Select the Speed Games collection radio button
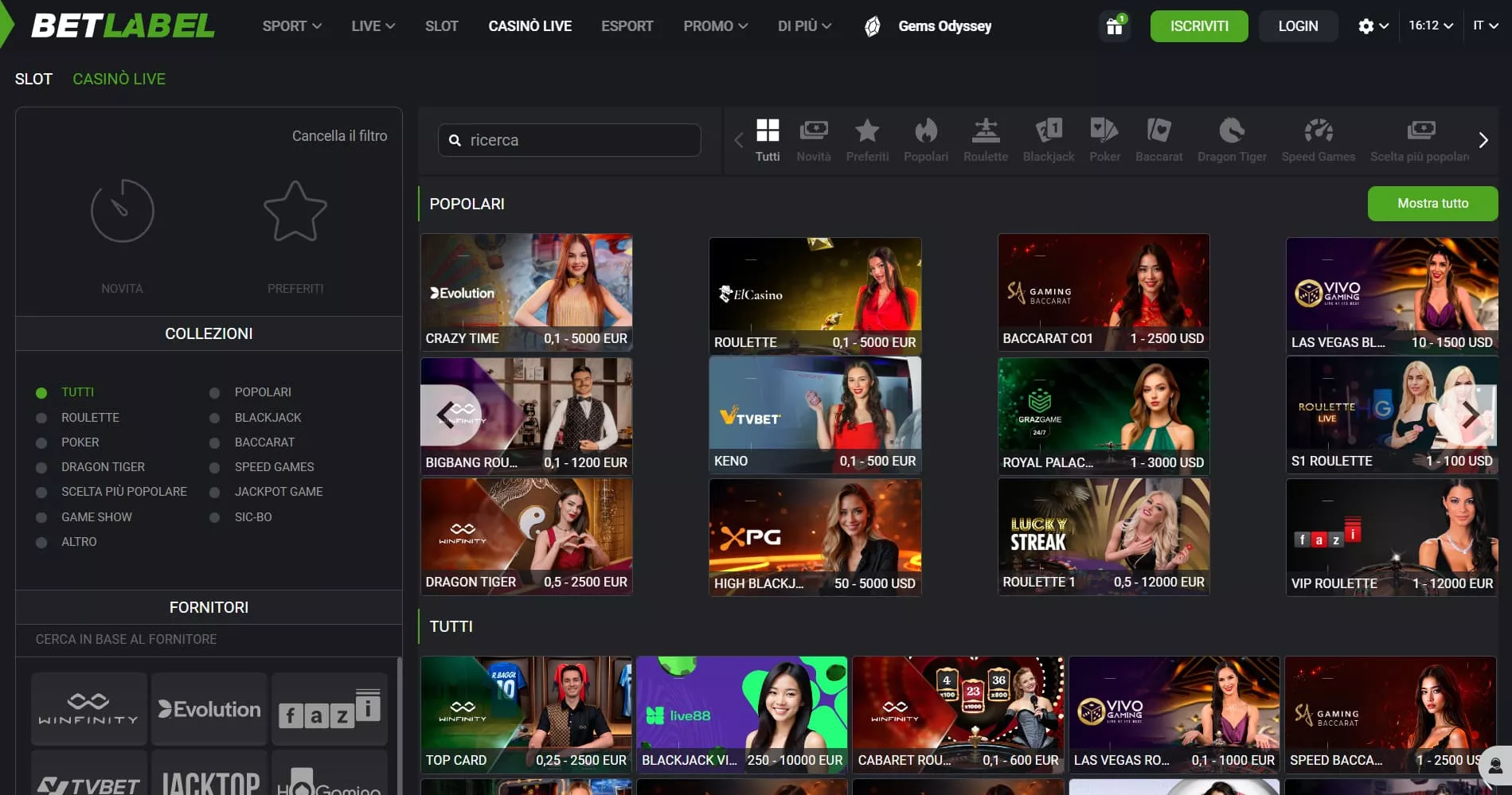1512x795 pixels. 214,468
